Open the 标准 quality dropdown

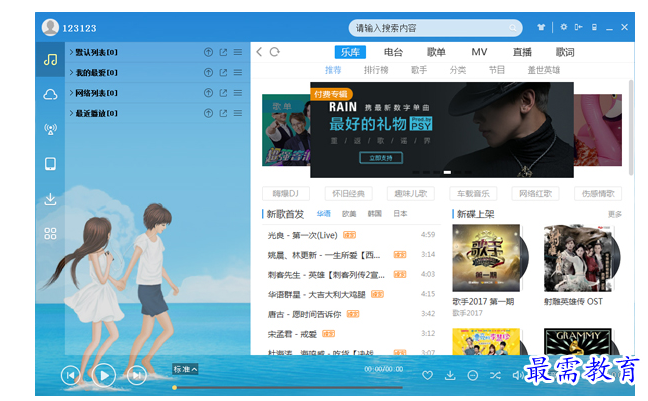[185, 369]
